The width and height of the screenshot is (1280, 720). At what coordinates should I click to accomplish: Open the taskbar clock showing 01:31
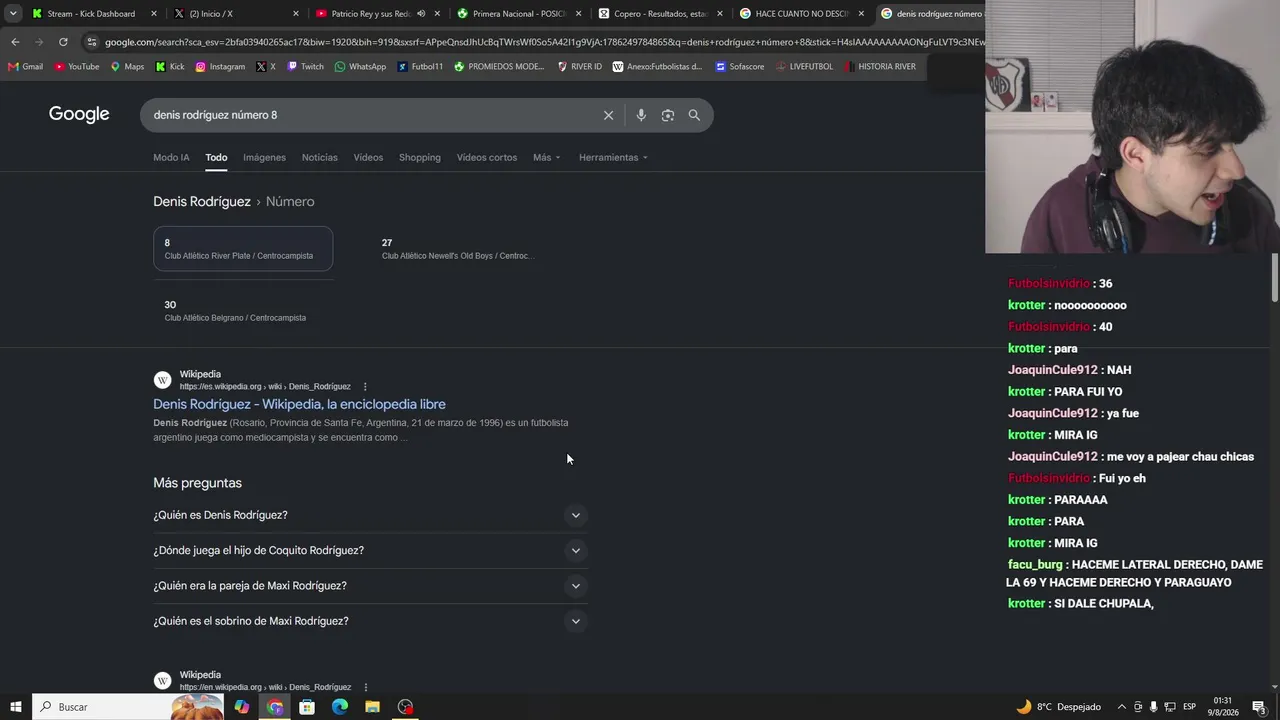coord(1222,707)
